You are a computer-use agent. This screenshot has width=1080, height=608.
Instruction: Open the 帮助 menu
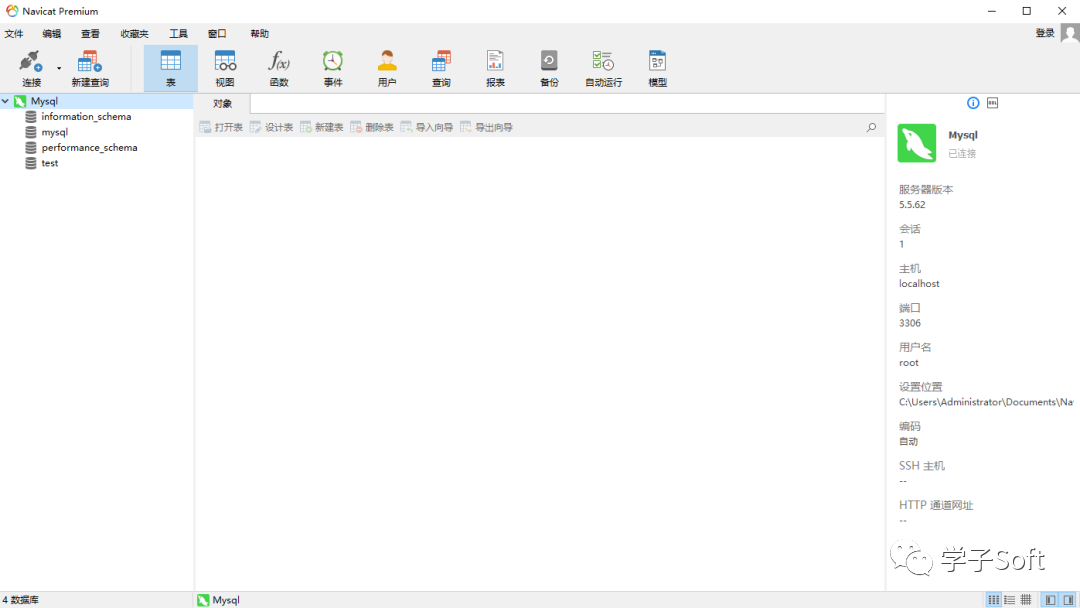(x=260, y=33)
